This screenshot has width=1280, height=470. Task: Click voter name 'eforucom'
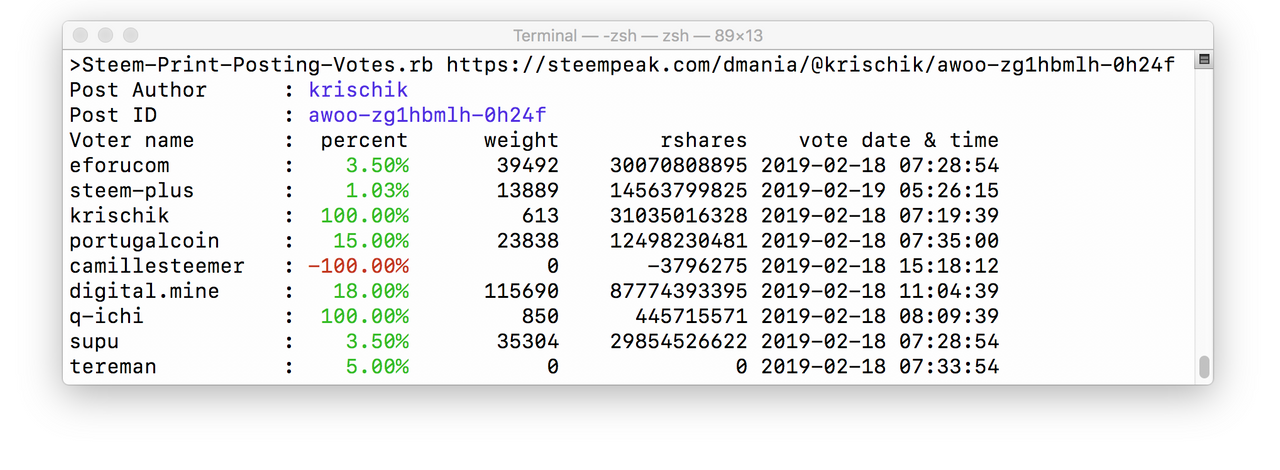119,165
